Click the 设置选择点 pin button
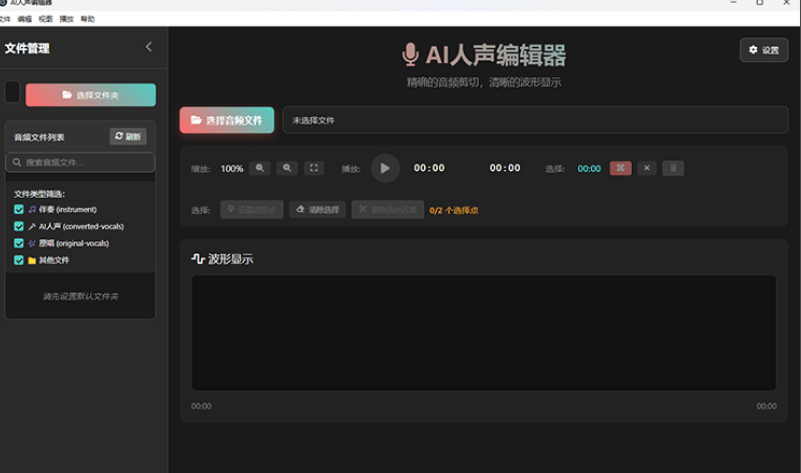The height and width of the screenshot is (473, 801). (x=252, y=209)
